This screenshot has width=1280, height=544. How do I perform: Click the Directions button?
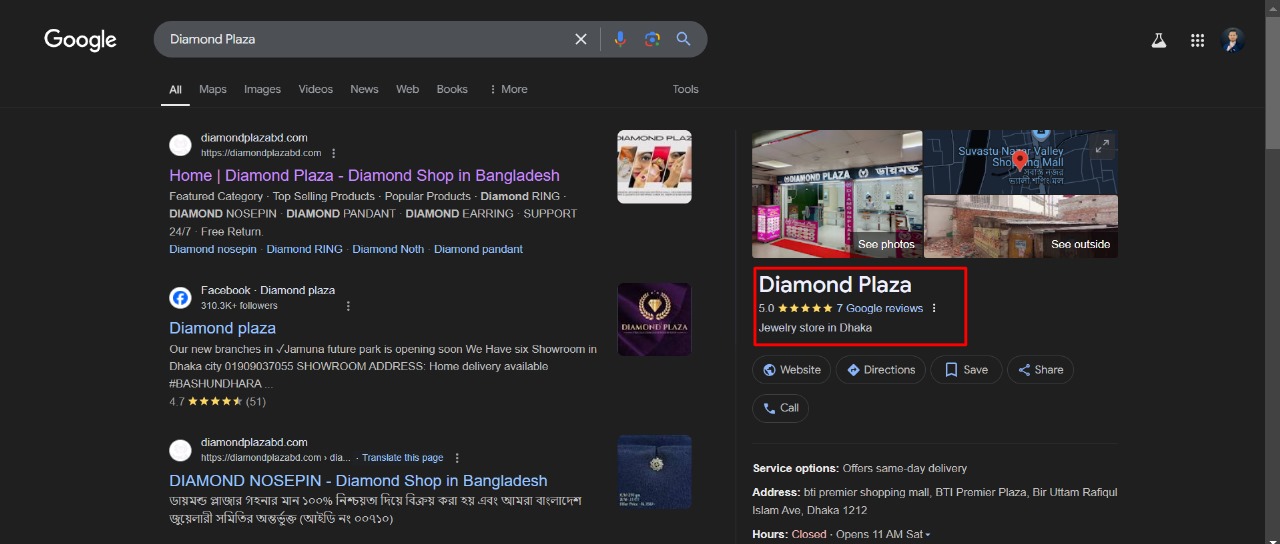click(881, 370)
